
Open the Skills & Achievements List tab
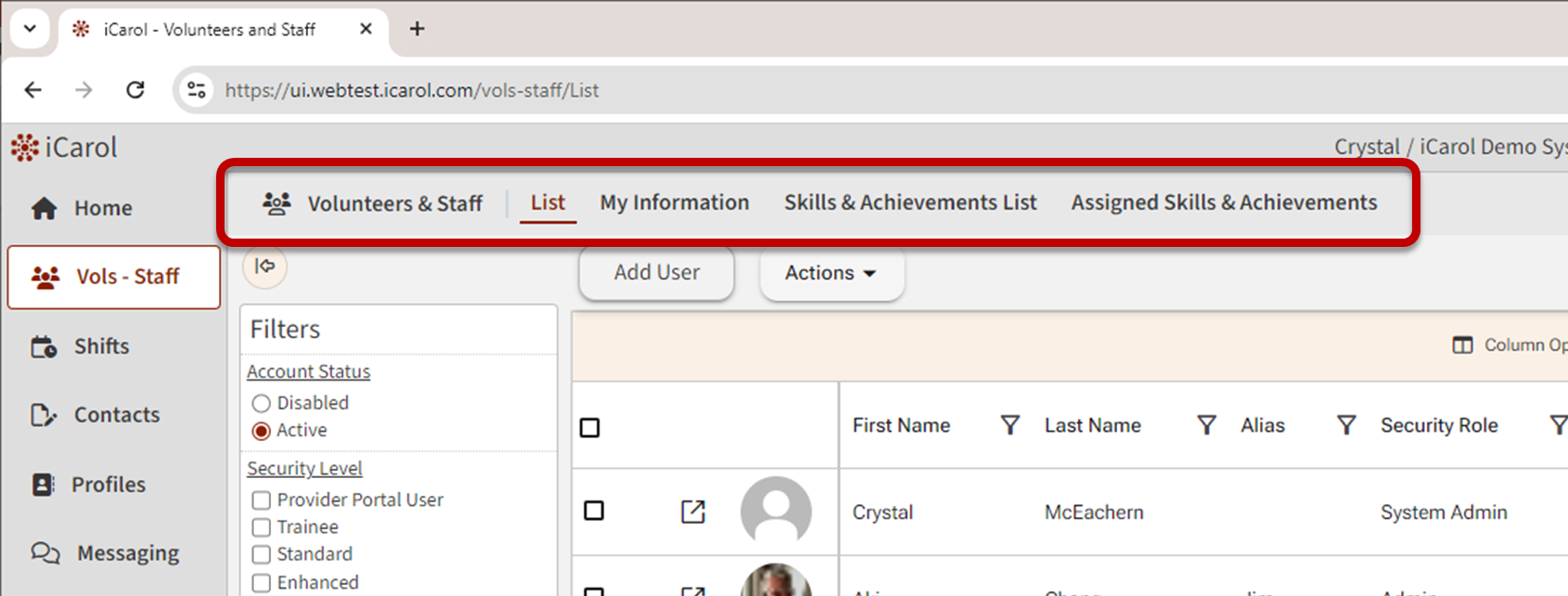[x=909, y=202]
